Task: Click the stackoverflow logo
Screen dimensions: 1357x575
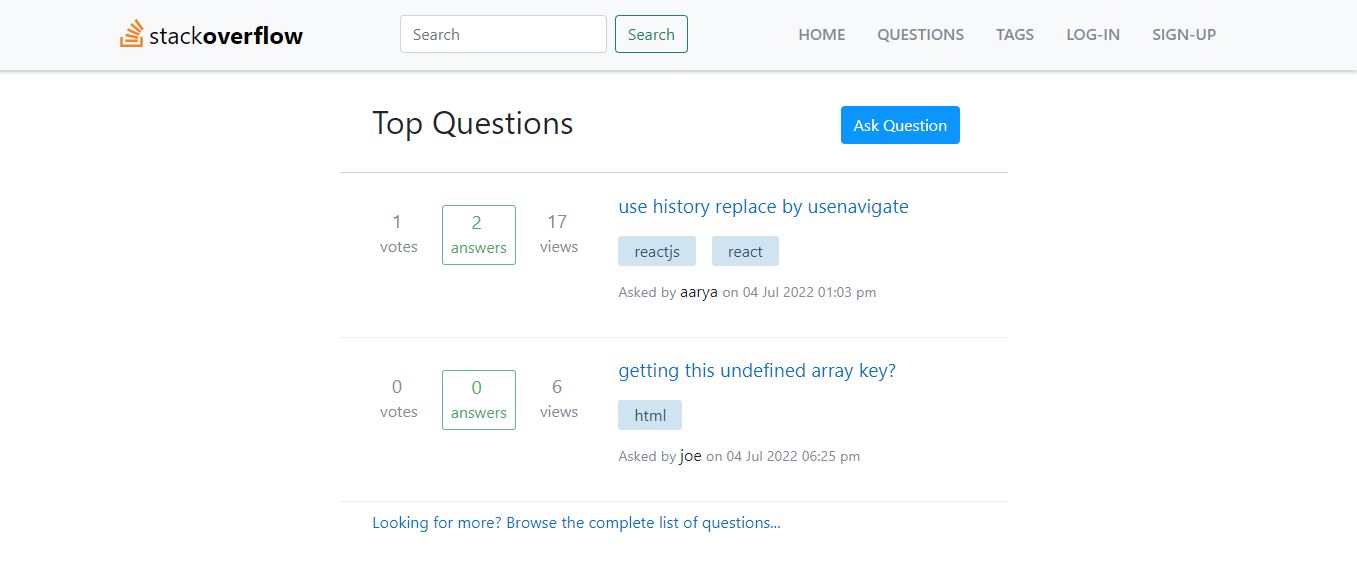Action: (x=212, y=35)
